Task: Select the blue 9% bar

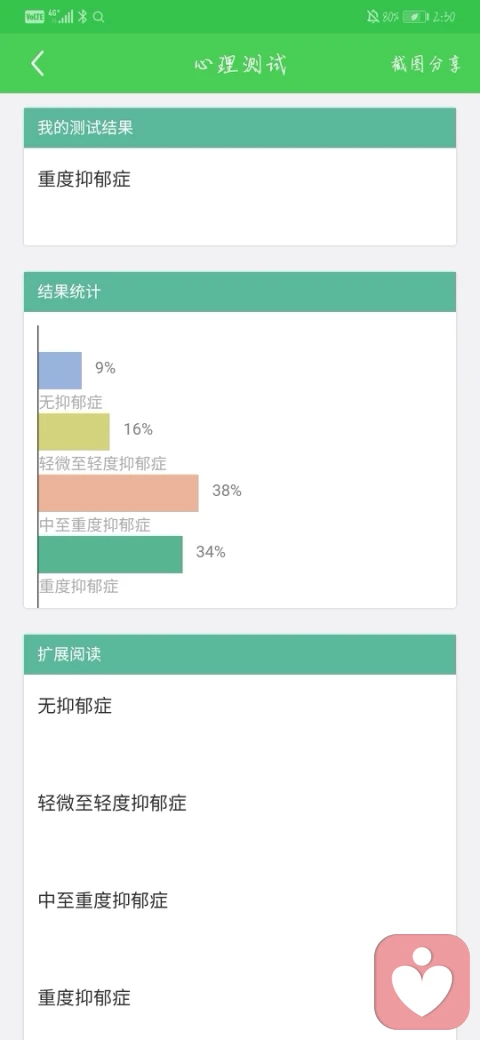Action: [x=60, y=370]
